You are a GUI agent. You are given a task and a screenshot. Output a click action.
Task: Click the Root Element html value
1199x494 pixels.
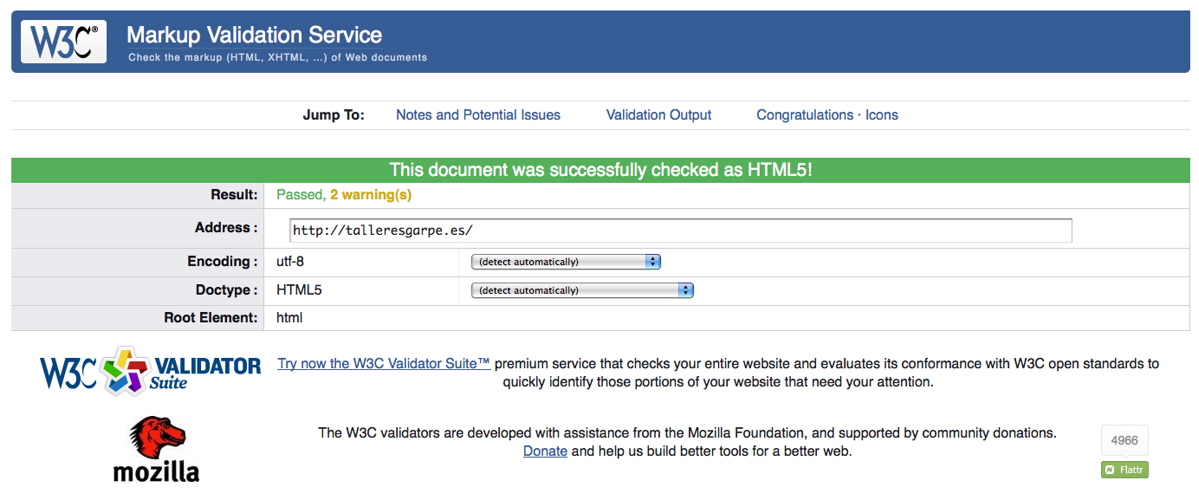click(x=289, y=318)
